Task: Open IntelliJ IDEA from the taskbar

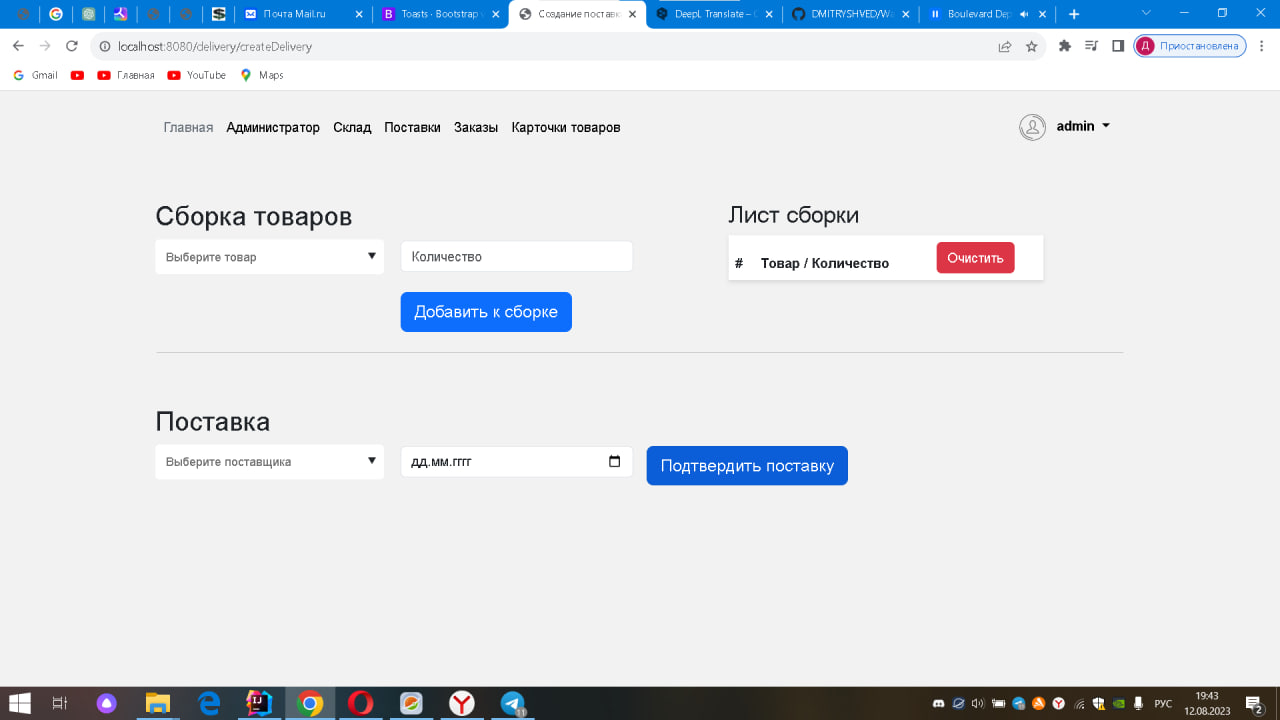Action: pos(260,703)
